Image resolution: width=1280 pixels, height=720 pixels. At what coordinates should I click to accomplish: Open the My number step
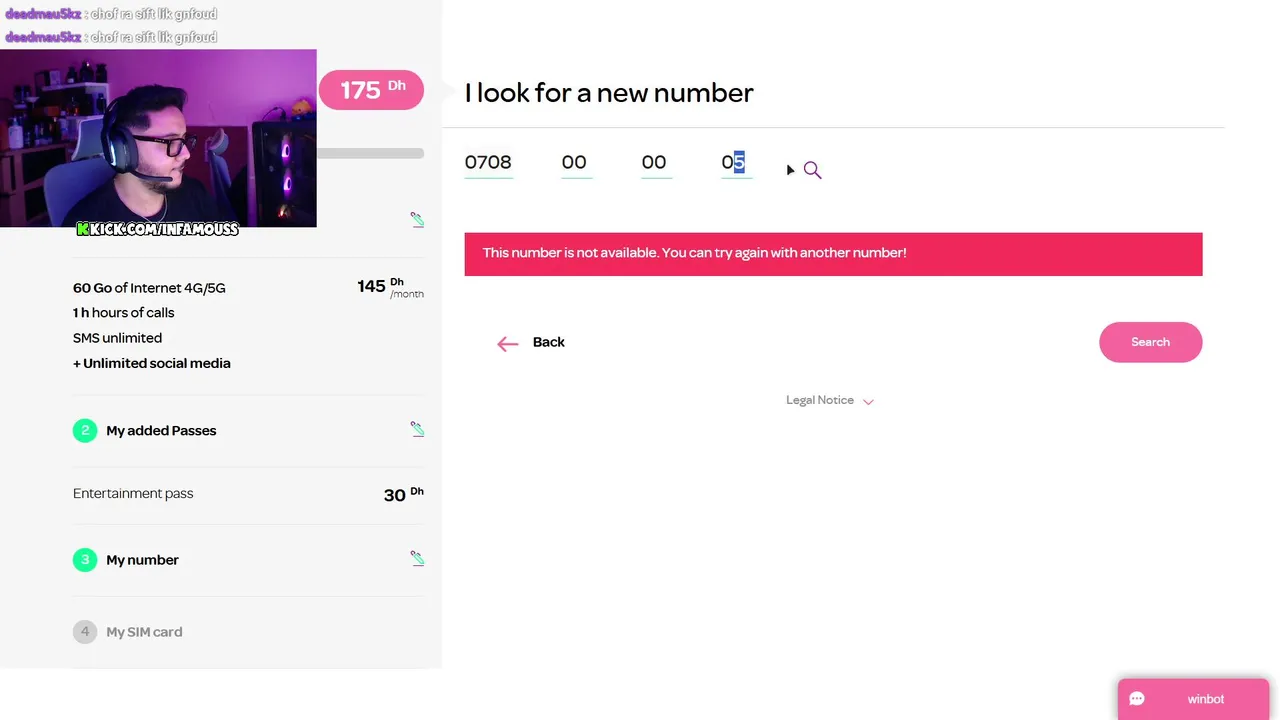142,560
